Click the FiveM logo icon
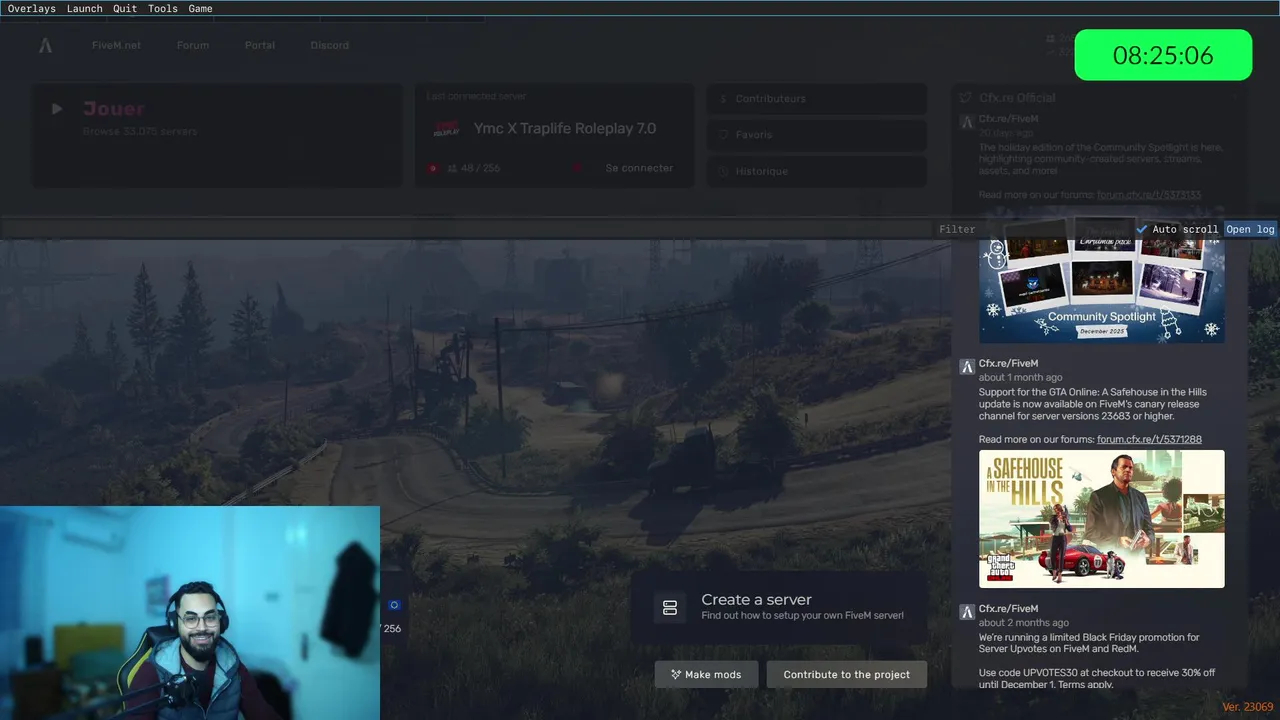 coord(45,45)
